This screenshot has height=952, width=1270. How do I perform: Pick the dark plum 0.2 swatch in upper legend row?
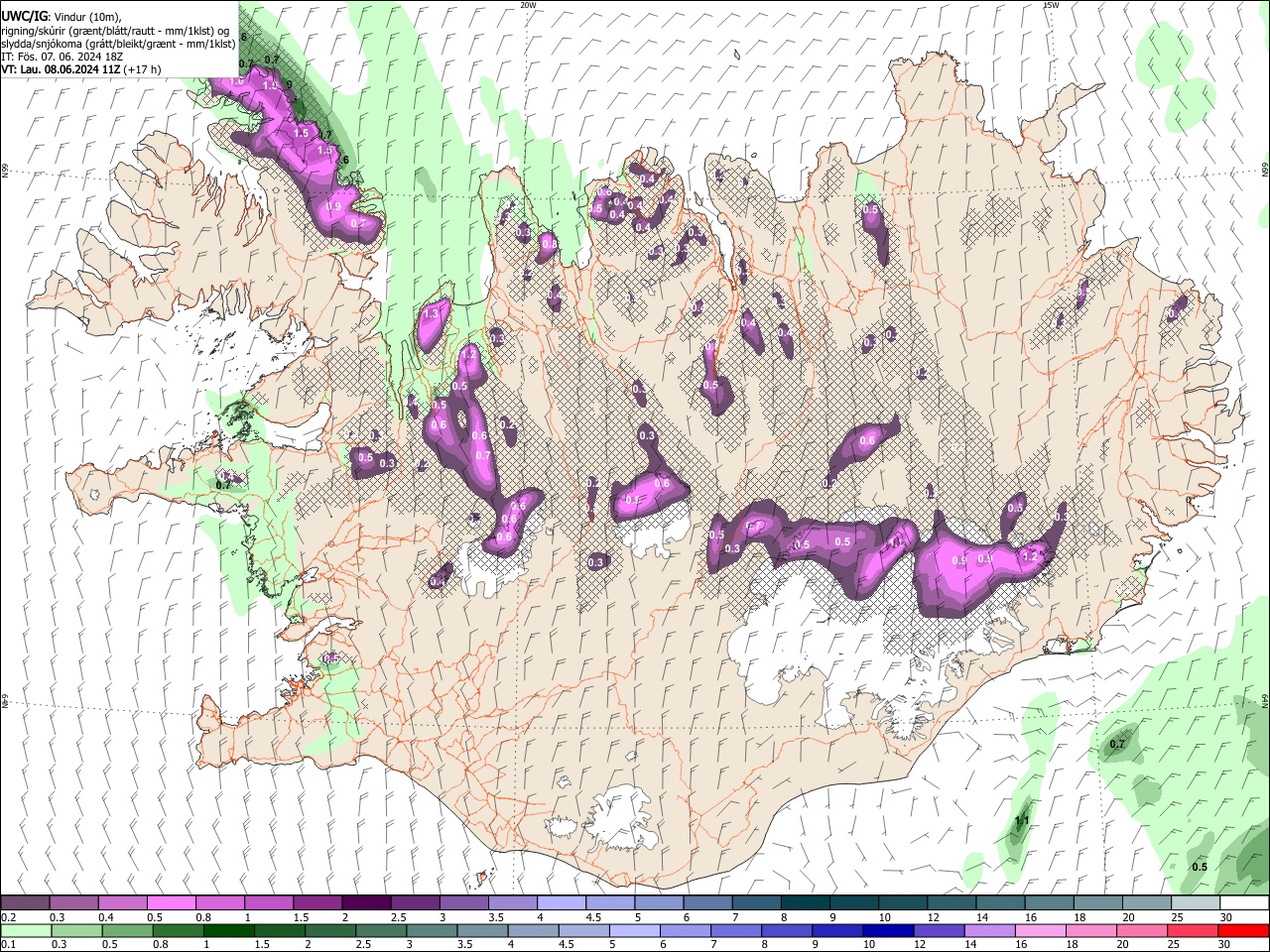tap(25, 902)
